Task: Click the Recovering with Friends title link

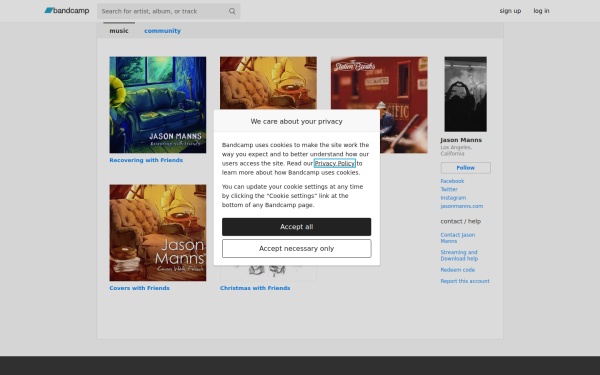Action: [x=146, y=160]
